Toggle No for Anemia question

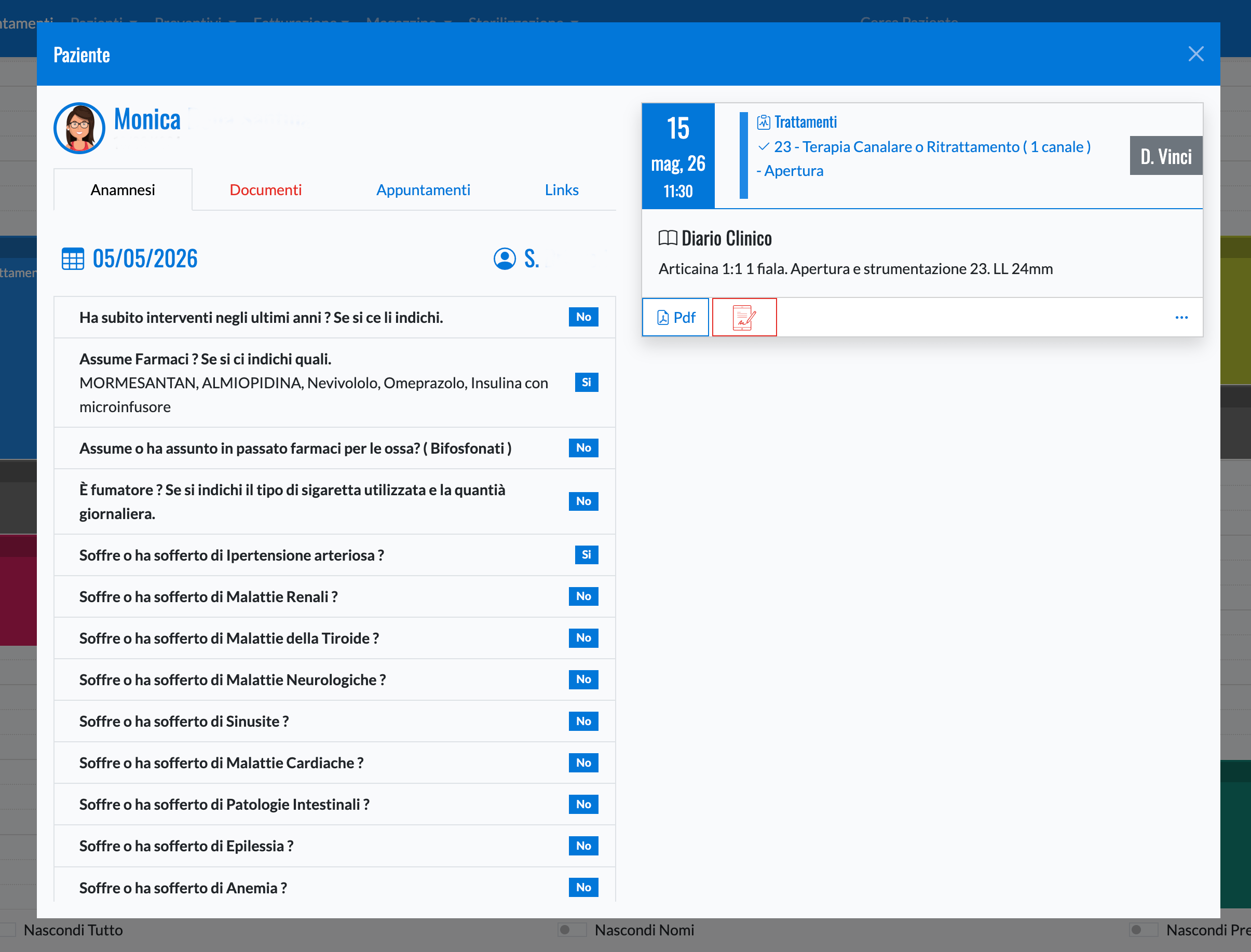click(x=583, y=888)
